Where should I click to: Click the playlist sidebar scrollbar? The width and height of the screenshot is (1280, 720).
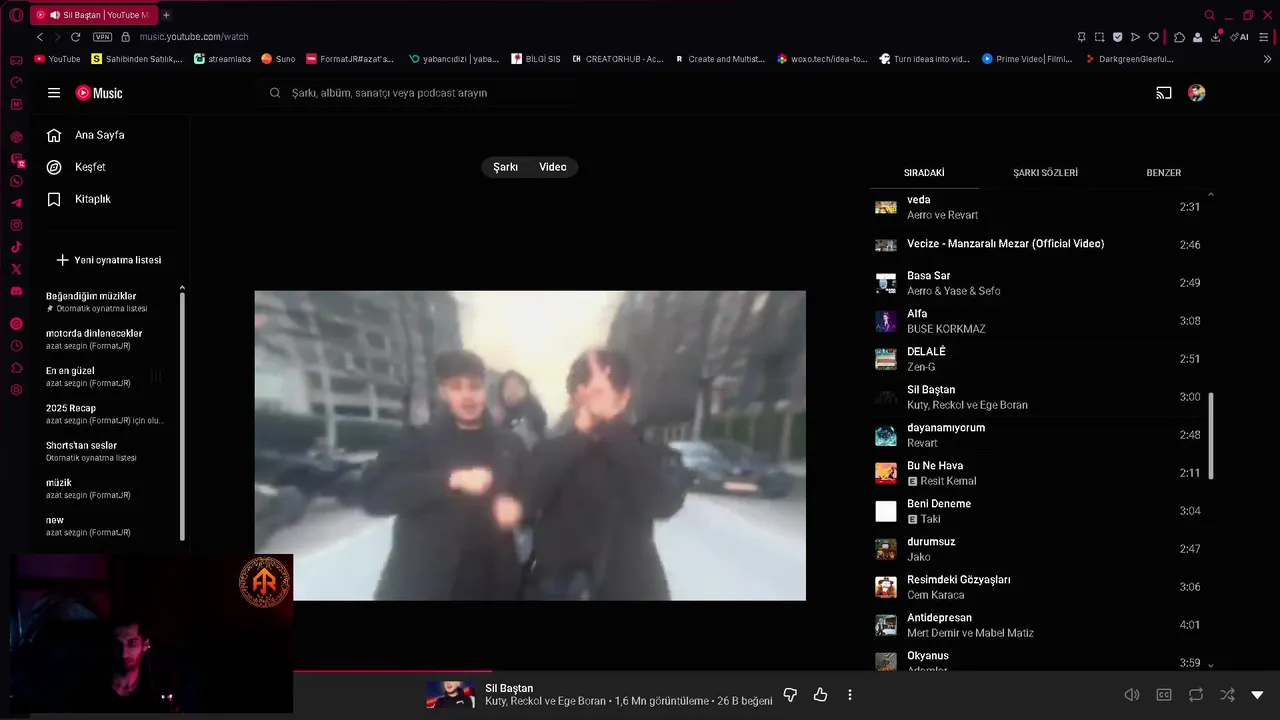[x=182, y=414]
